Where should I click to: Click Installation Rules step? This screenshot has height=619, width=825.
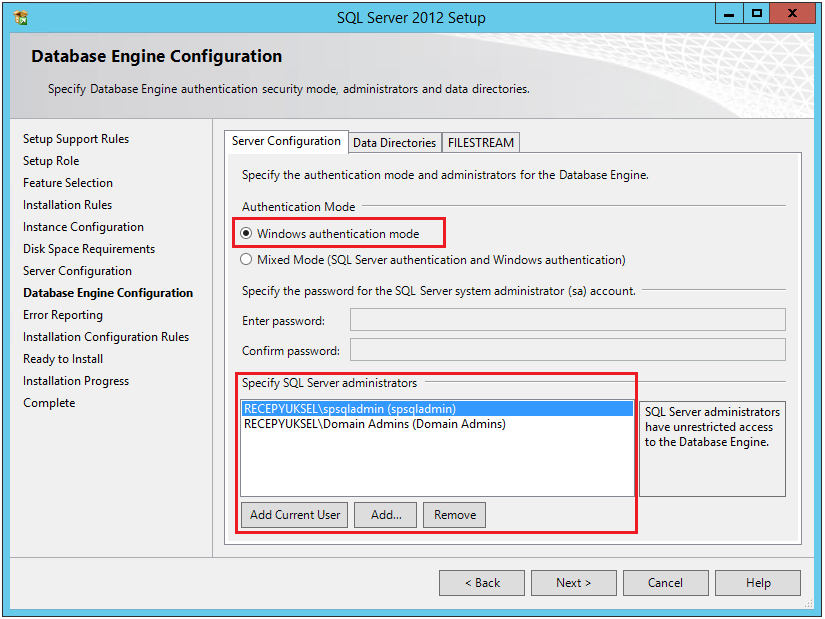[67, 205]
